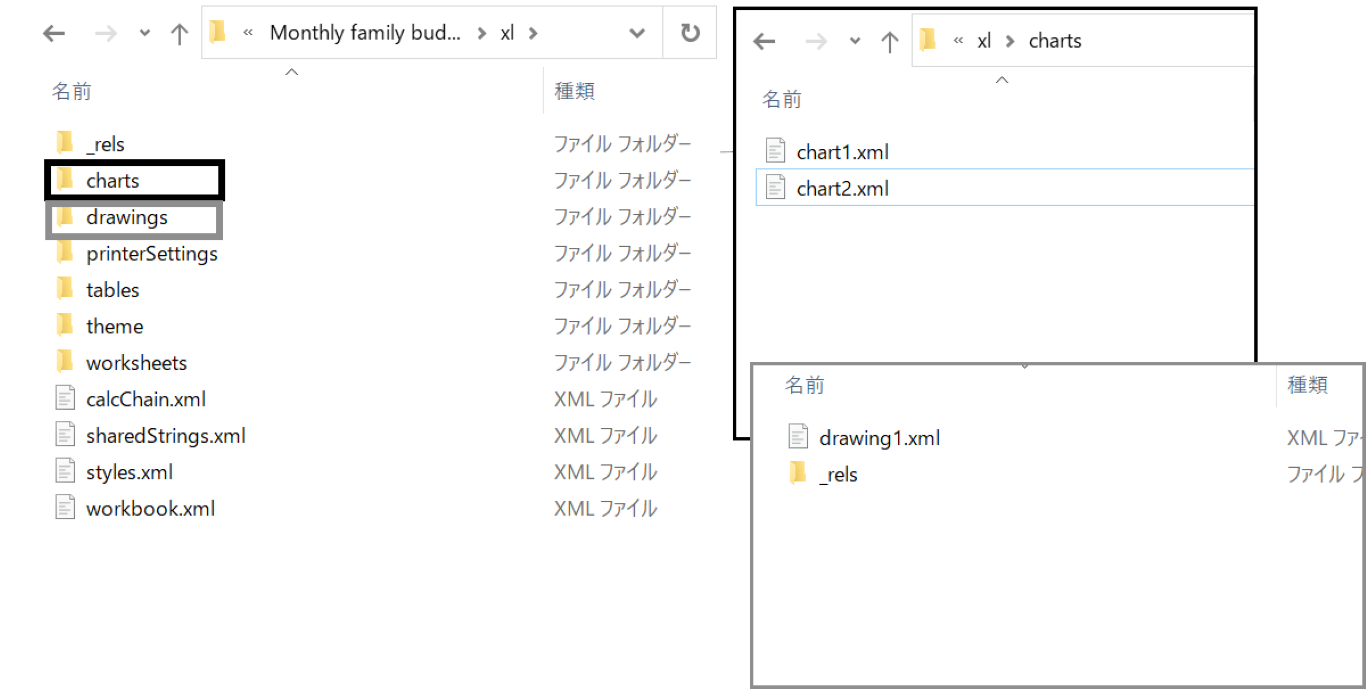Image resolution: width=1366 pixels, height=689 pixels.
Task: Select the sharedStrings.xml file
Action: pos(165,436)
